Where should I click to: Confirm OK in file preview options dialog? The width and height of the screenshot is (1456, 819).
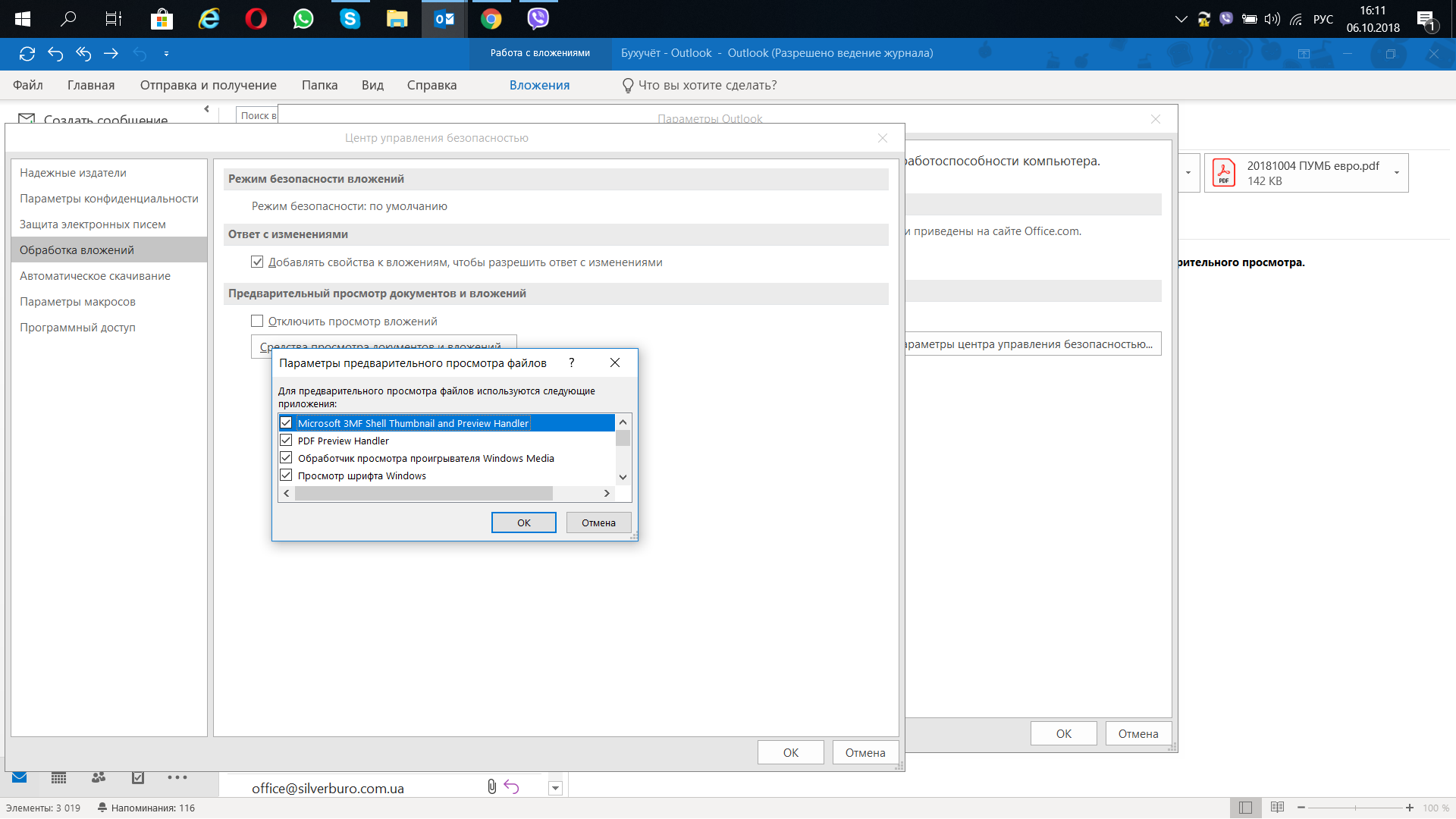click(x=524, y=522)
